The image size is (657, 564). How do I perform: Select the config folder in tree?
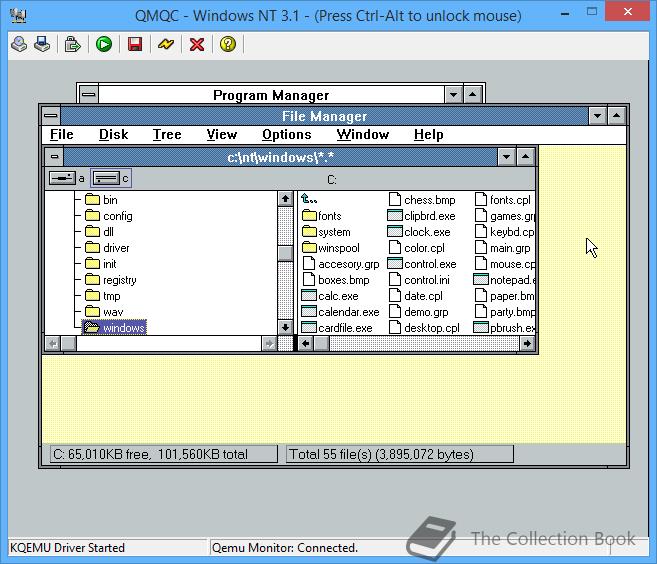(109, 216)
